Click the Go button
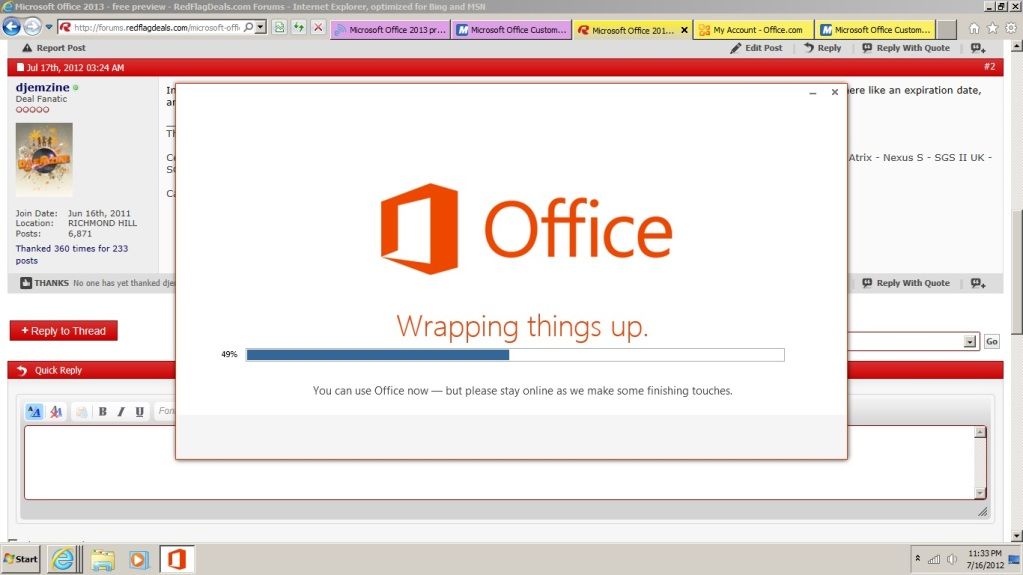 click(992, 341)
